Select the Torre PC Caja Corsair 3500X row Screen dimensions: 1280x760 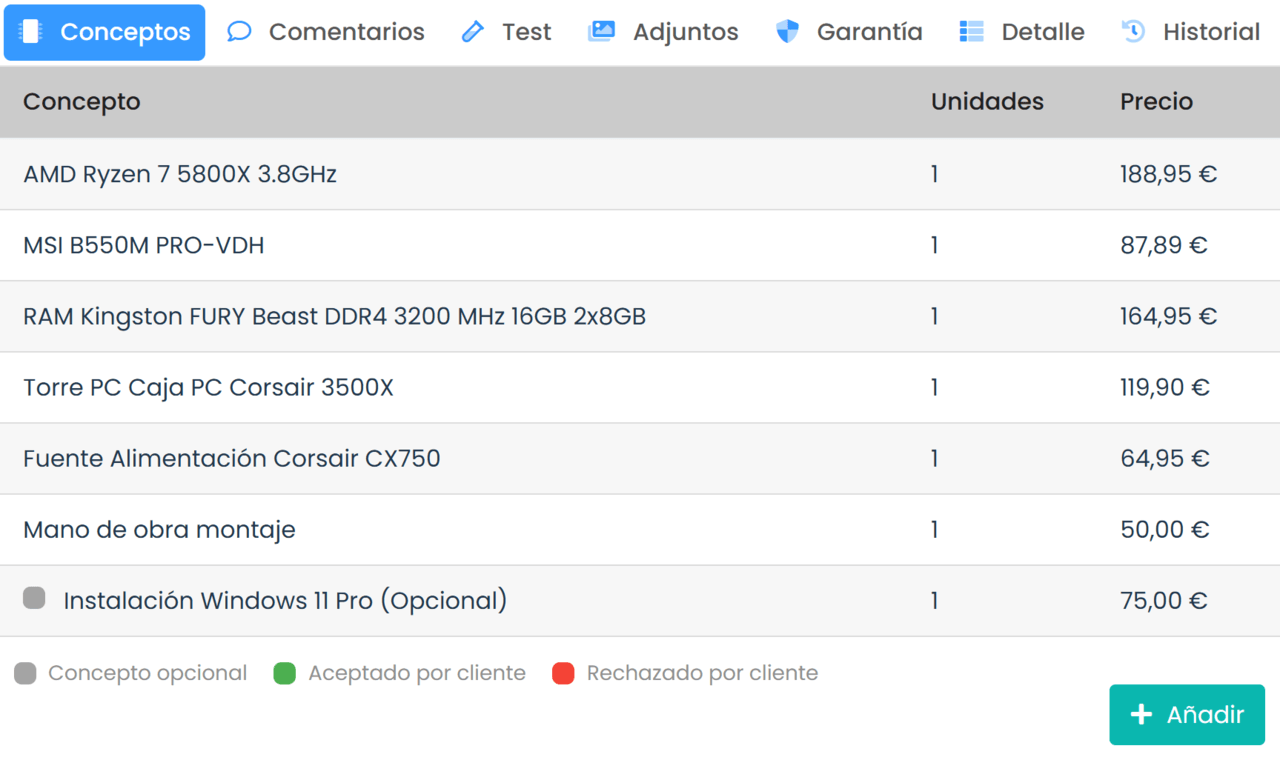tap(208, 387)
